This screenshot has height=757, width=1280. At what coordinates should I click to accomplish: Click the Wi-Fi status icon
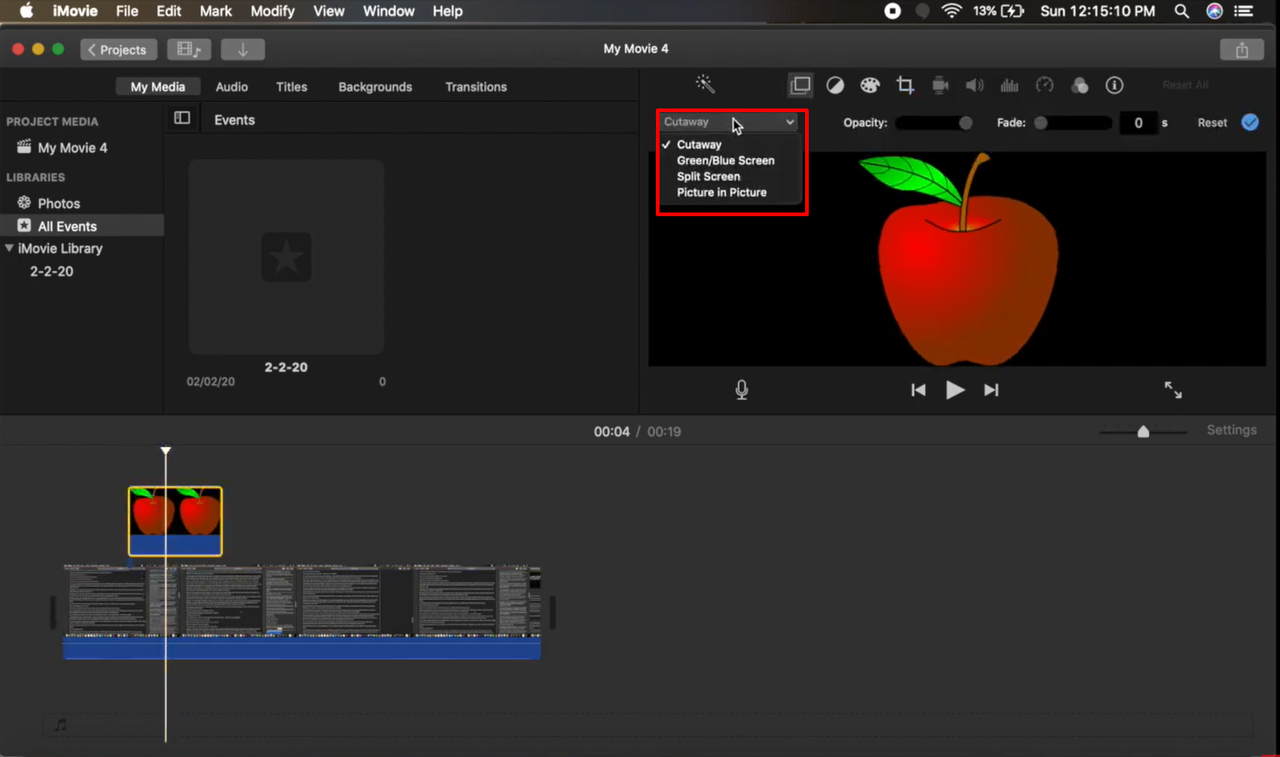(x=951, y=11)
